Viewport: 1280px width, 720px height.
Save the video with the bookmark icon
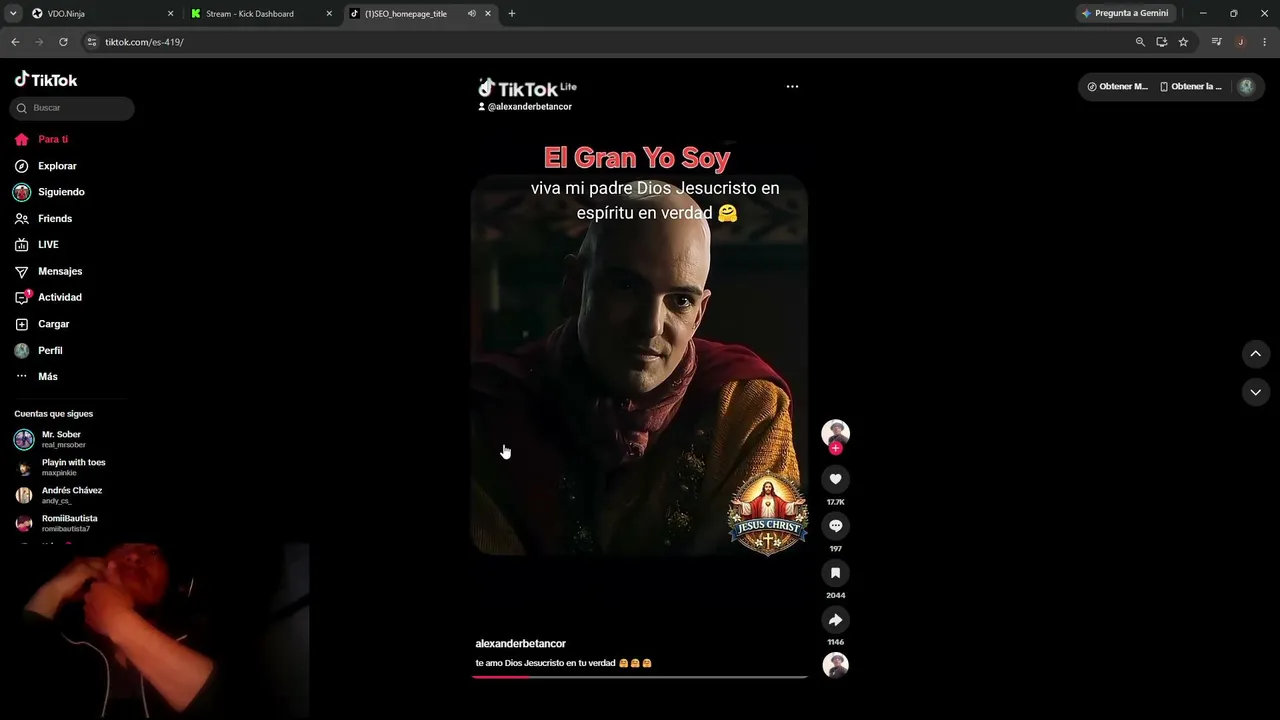[x=836, y=573]
